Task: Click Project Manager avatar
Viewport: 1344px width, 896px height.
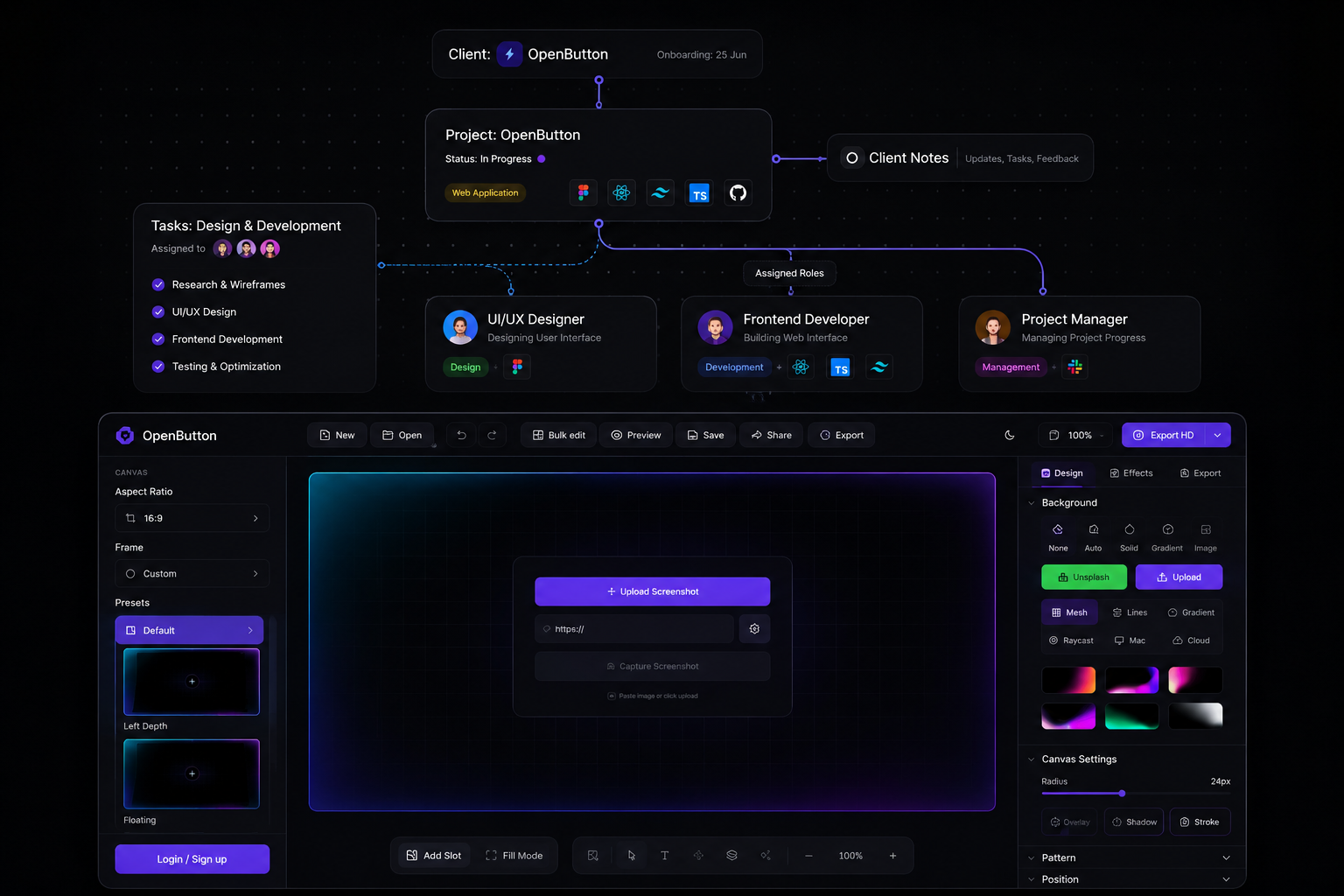Action: click(993, 328)
